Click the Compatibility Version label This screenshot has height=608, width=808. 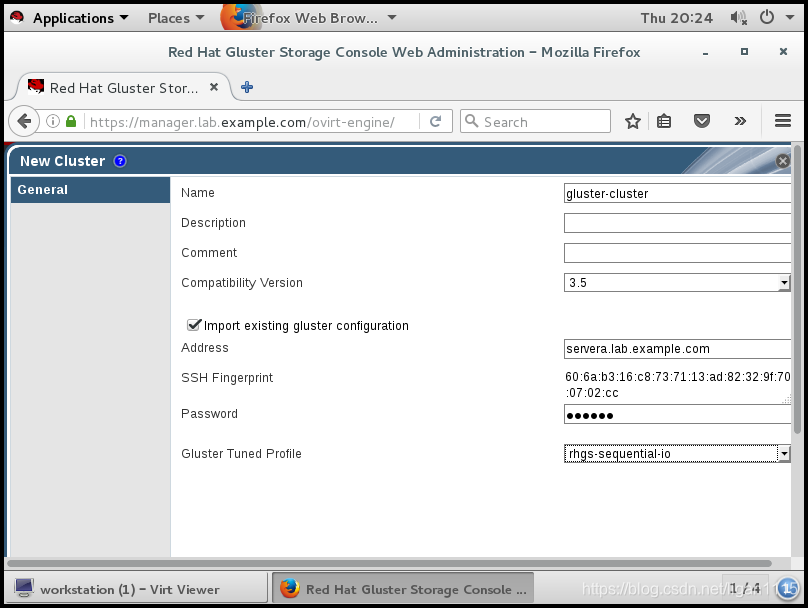[x=242, y=283]
